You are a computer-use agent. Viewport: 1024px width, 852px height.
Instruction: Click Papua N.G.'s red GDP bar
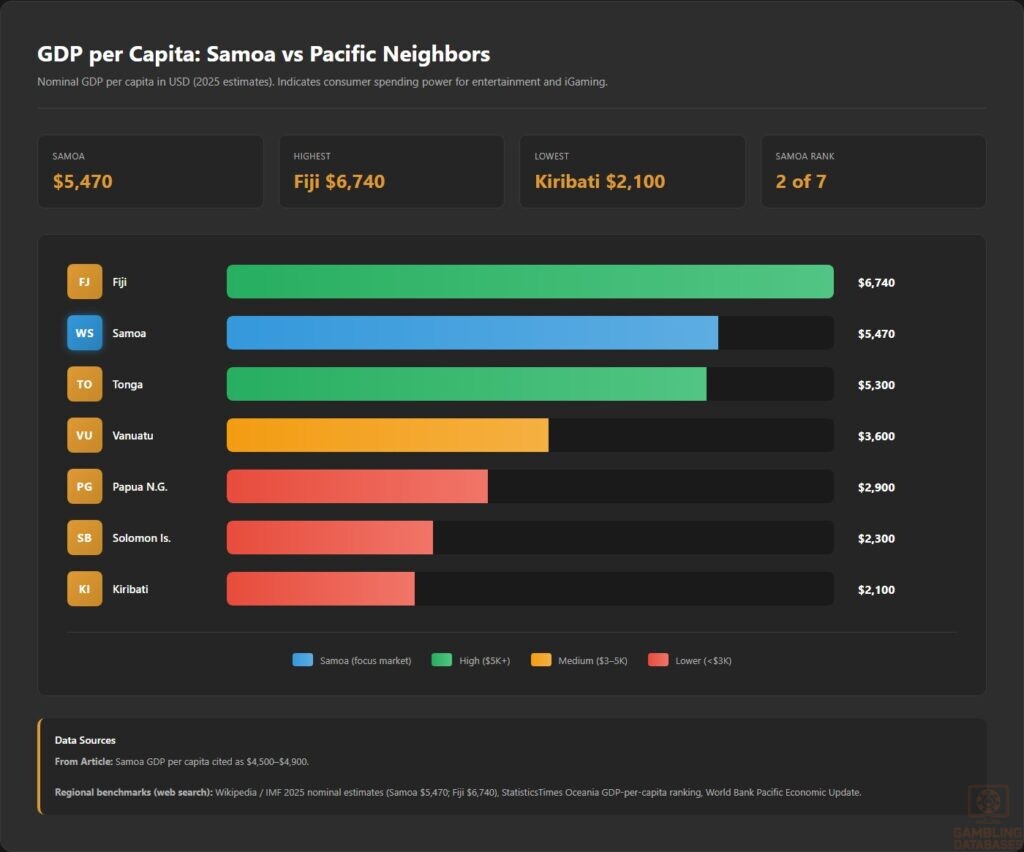click(357, 486)
